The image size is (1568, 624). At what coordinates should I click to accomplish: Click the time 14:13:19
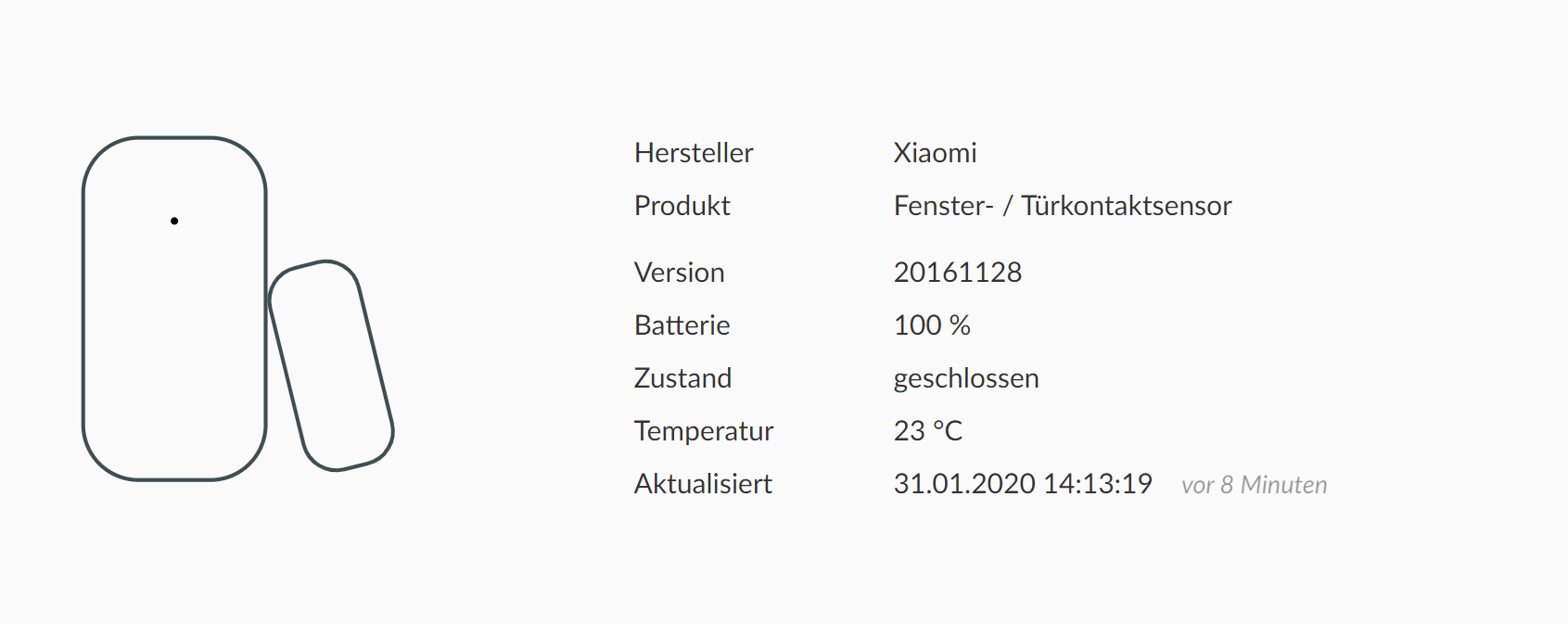[x=1097, y=484]
